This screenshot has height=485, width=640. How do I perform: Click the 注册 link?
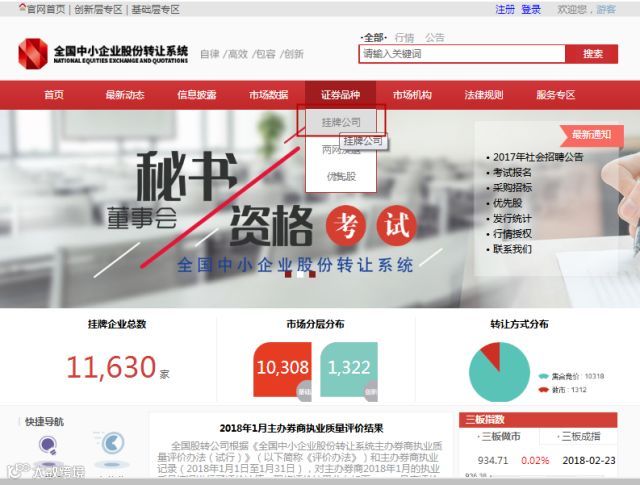505,9
